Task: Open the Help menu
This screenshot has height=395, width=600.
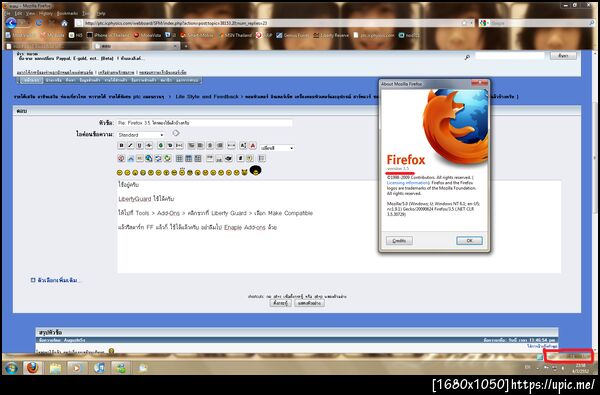Action: [x=101, y=13]
